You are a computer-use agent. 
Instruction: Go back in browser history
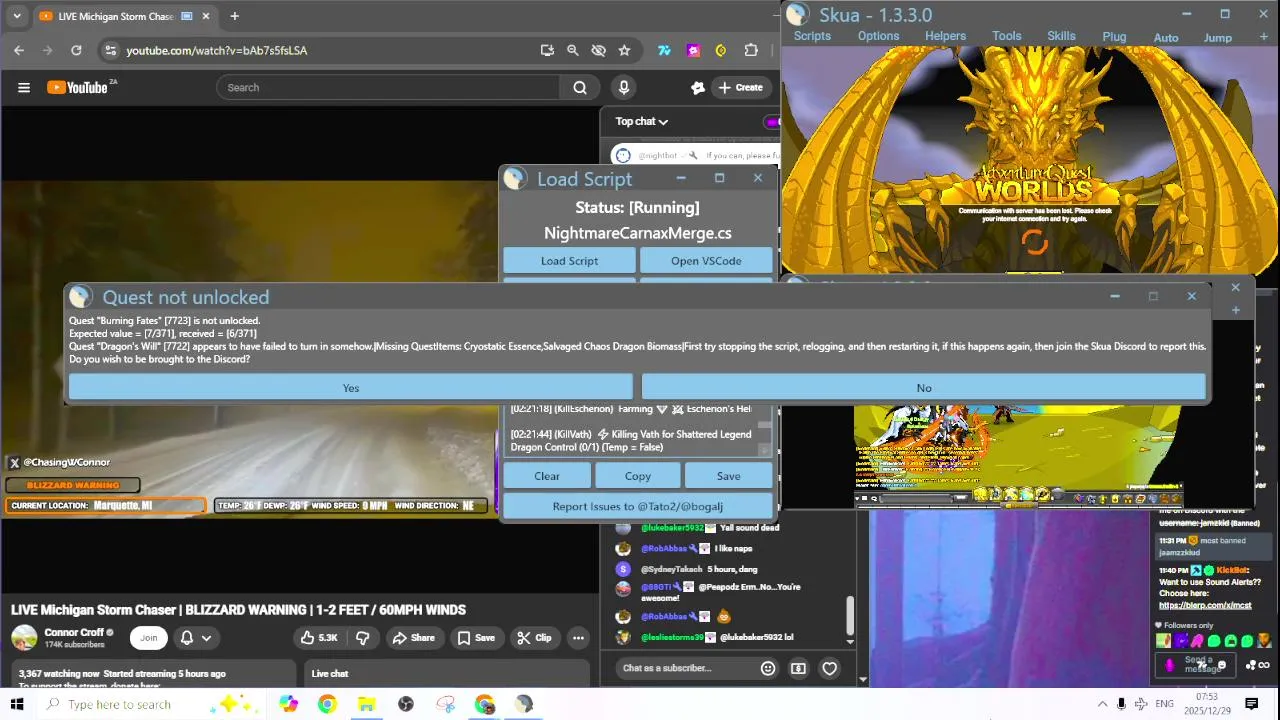pos(19,50)
